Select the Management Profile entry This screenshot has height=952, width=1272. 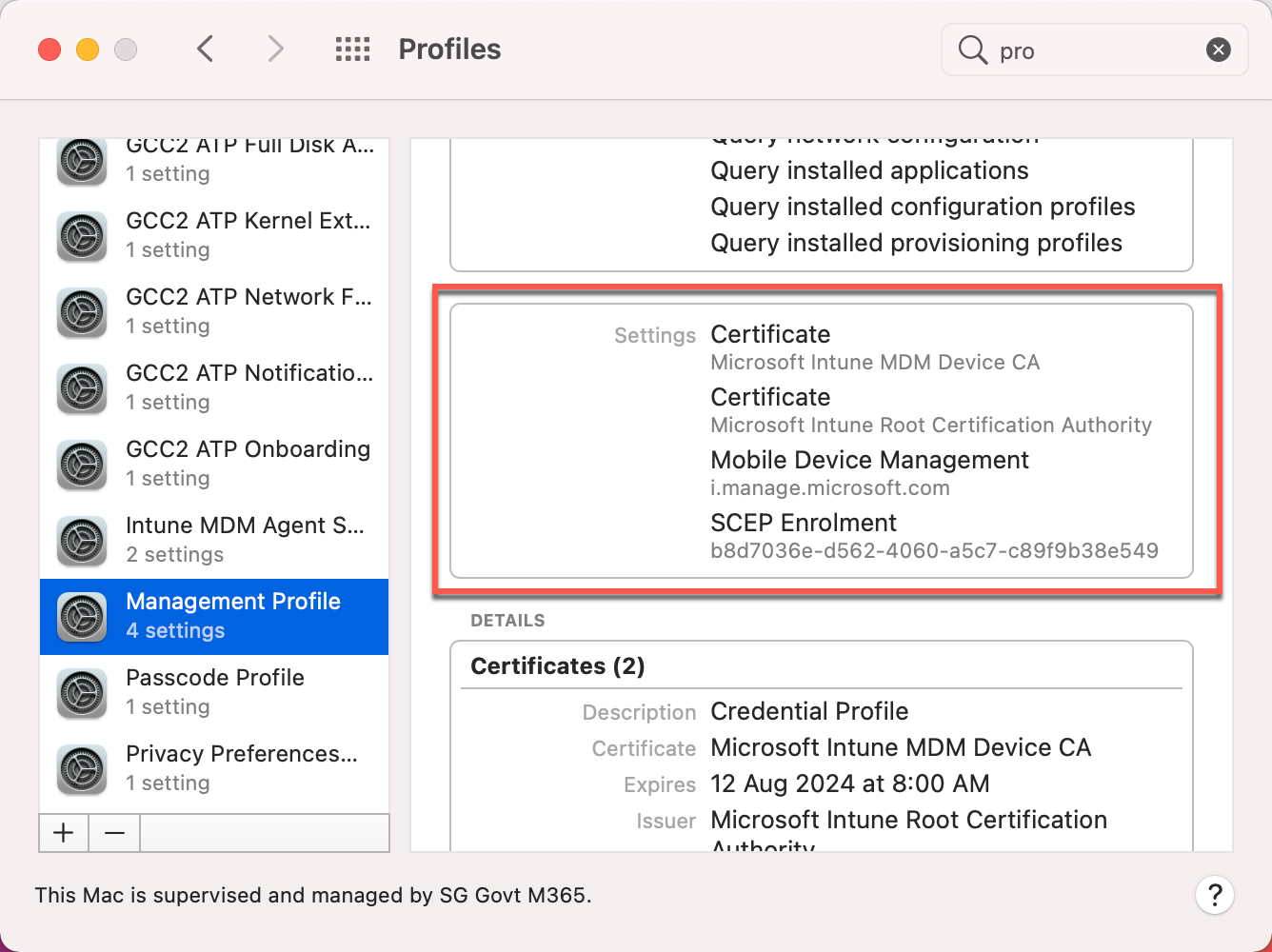[233, 615]
